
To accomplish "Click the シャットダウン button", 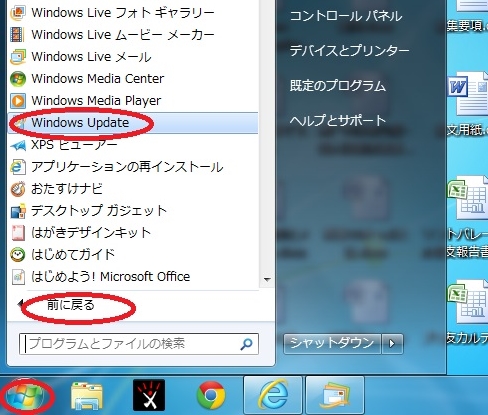I will [x=332, y=343].
